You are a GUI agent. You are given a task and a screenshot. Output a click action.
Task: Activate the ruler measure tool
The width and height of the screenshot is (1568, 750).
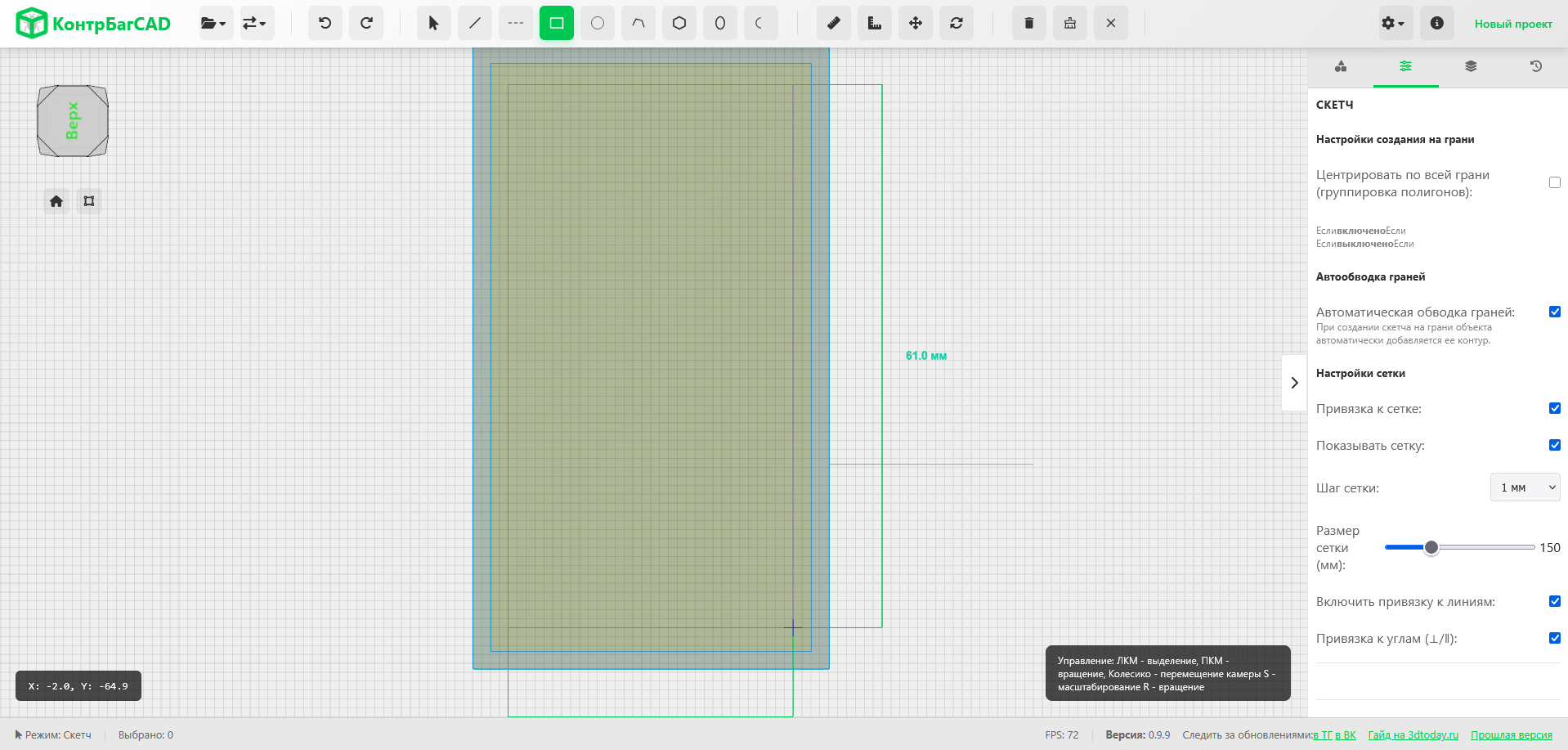875,24
